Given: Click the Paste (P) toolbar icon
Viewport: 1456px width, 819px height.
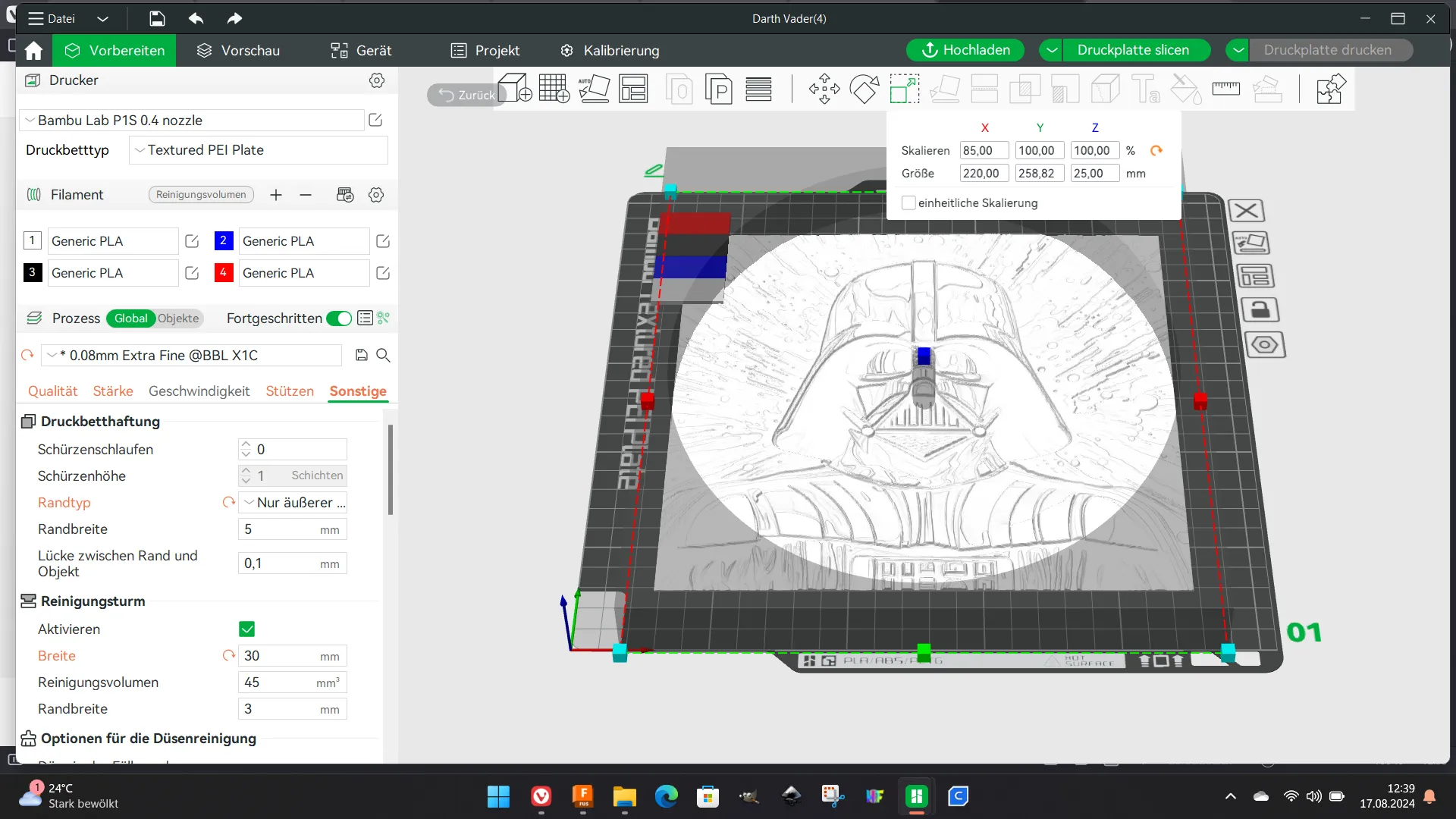Looking at the screenshot, I should click(x=718, y=89).
